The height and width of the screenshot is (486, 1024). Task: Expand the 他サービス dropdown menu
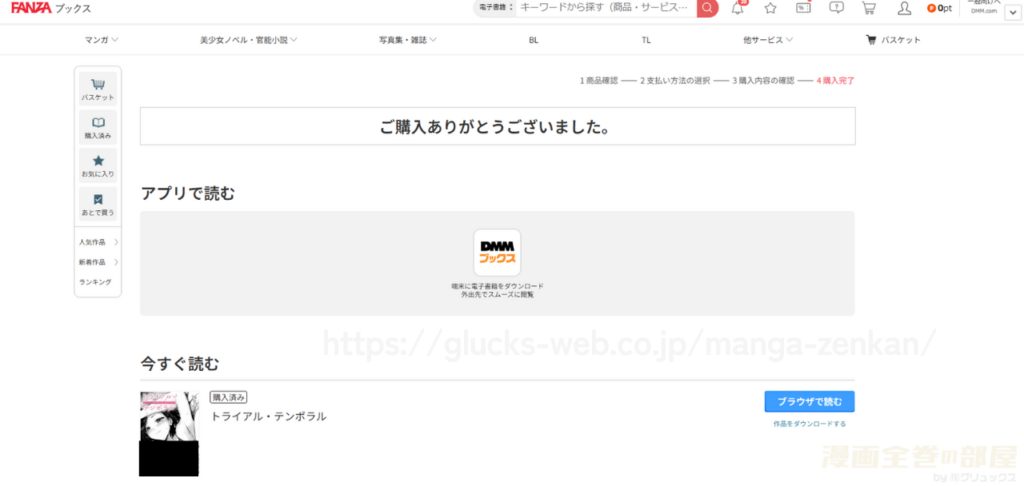coord(768,40)
